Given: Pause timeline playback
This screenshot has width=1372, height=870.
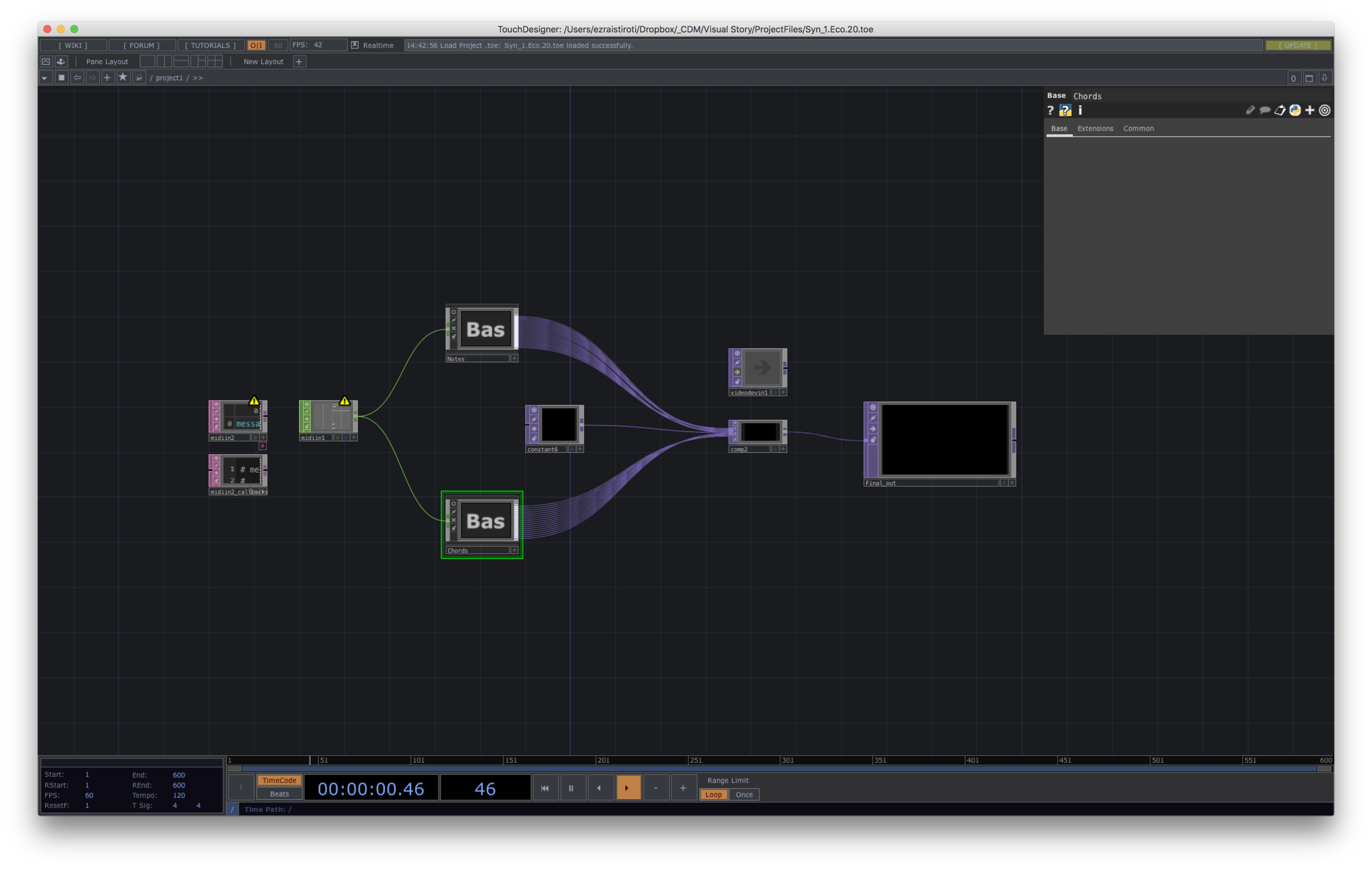Looking at the screenshot, I should pyautogui.click(x=571, y=788).
